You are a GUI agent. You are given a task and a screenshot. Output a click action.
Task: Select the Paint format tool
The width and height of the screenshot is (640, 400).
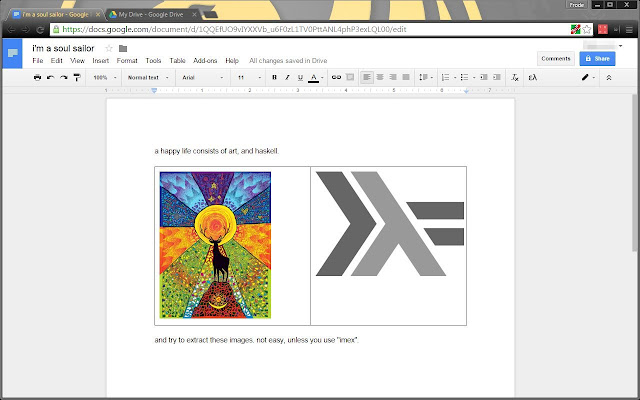click(77, 77)
